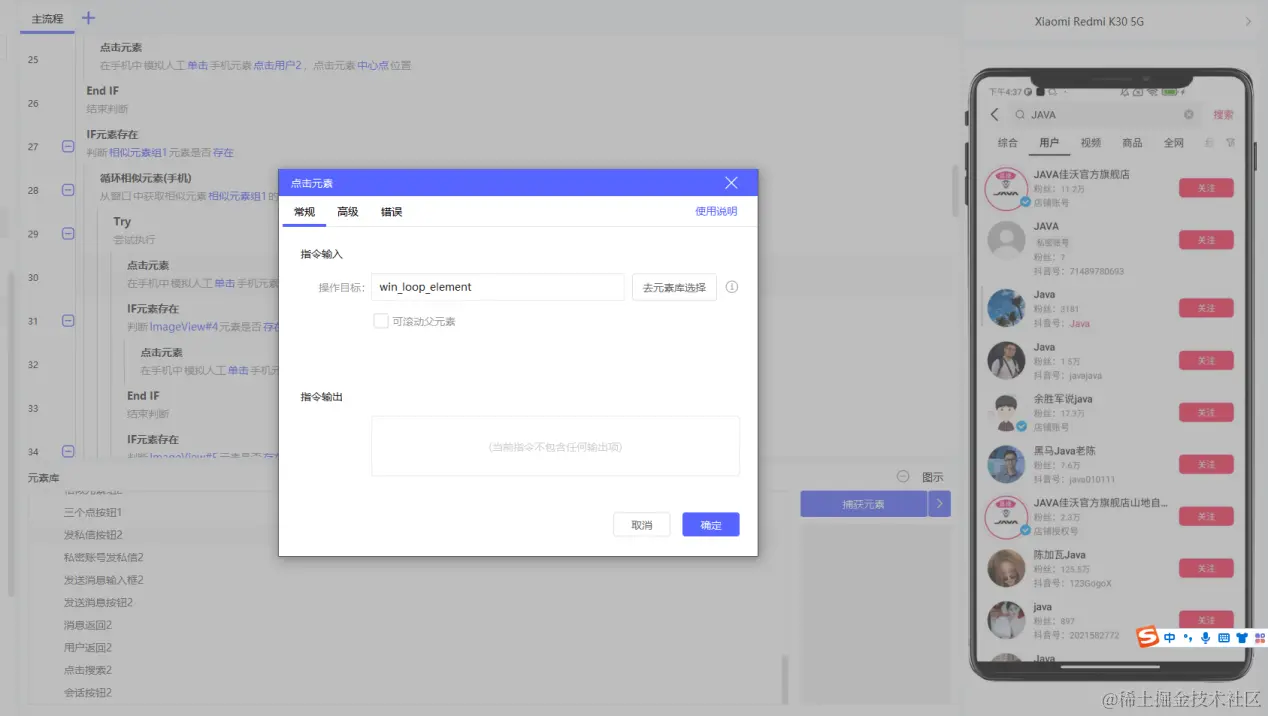Select 发私信按钮2 in the element library

click(93, 535)
